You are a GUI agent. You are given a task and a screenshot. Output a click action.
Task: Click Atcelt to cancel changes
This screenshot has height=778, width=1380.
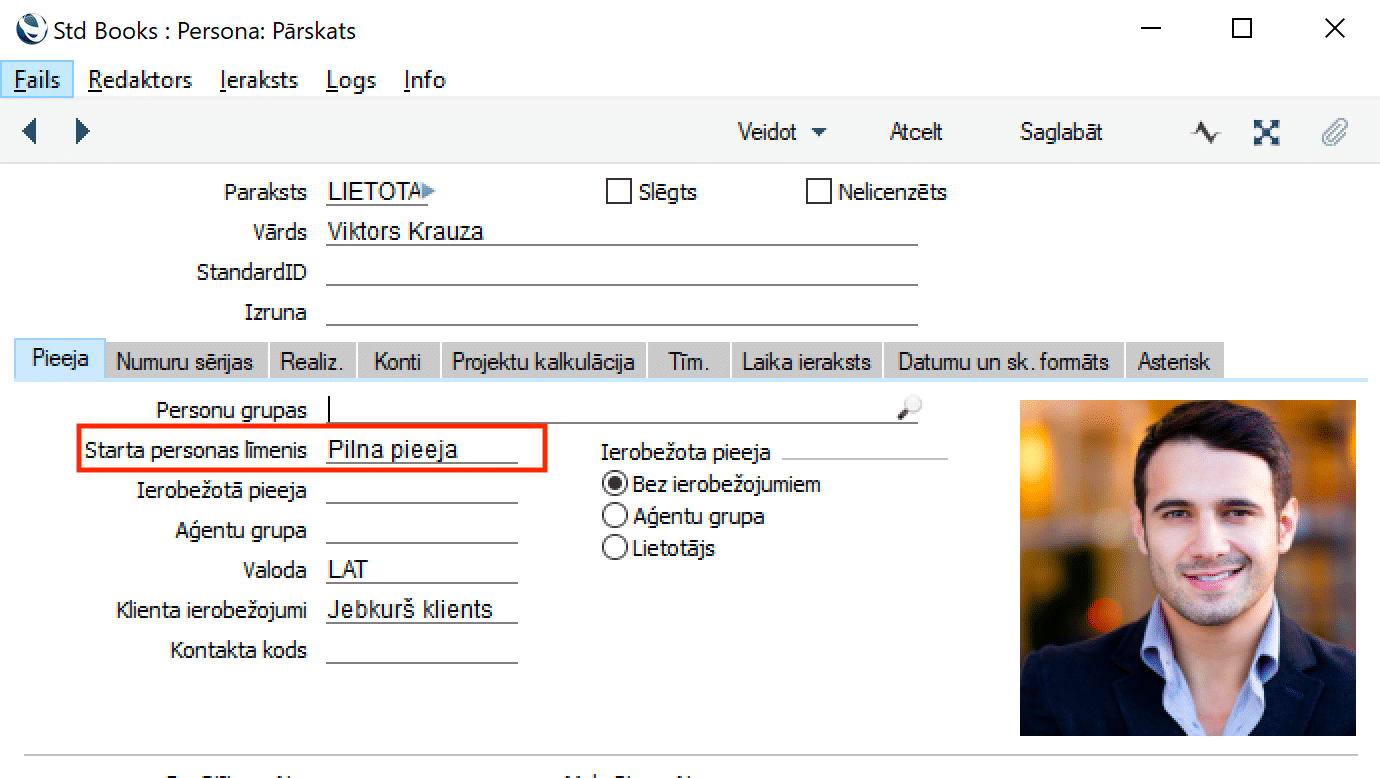pos(915,132)
